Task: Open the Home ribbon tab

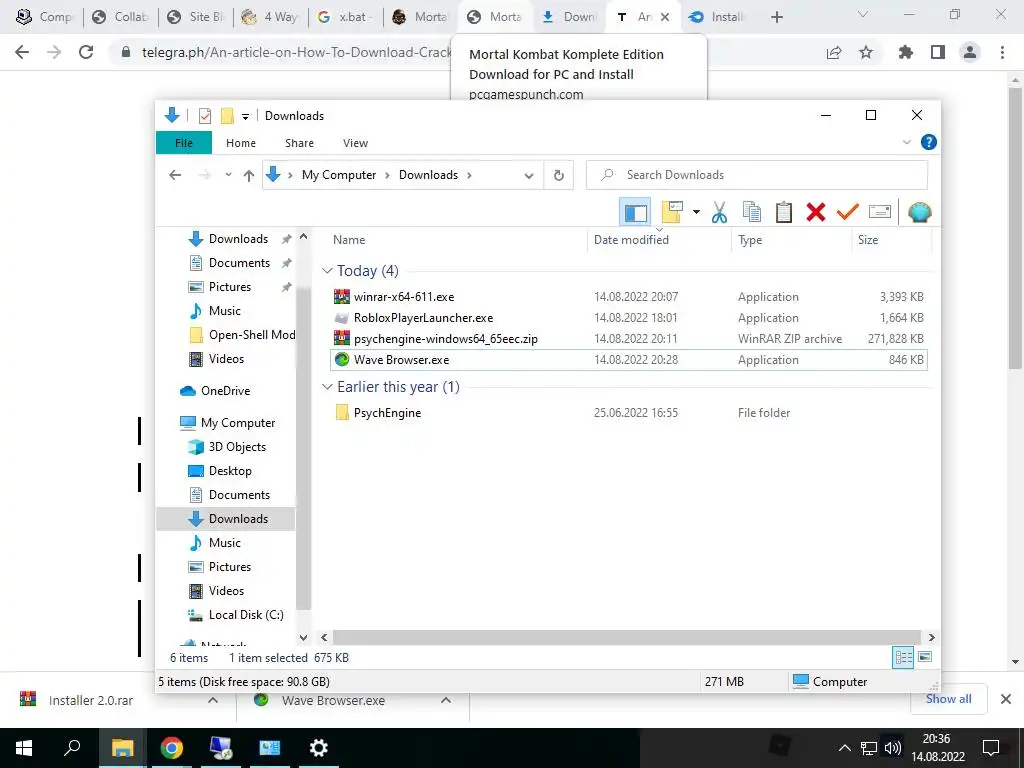Action: [241, 143]
